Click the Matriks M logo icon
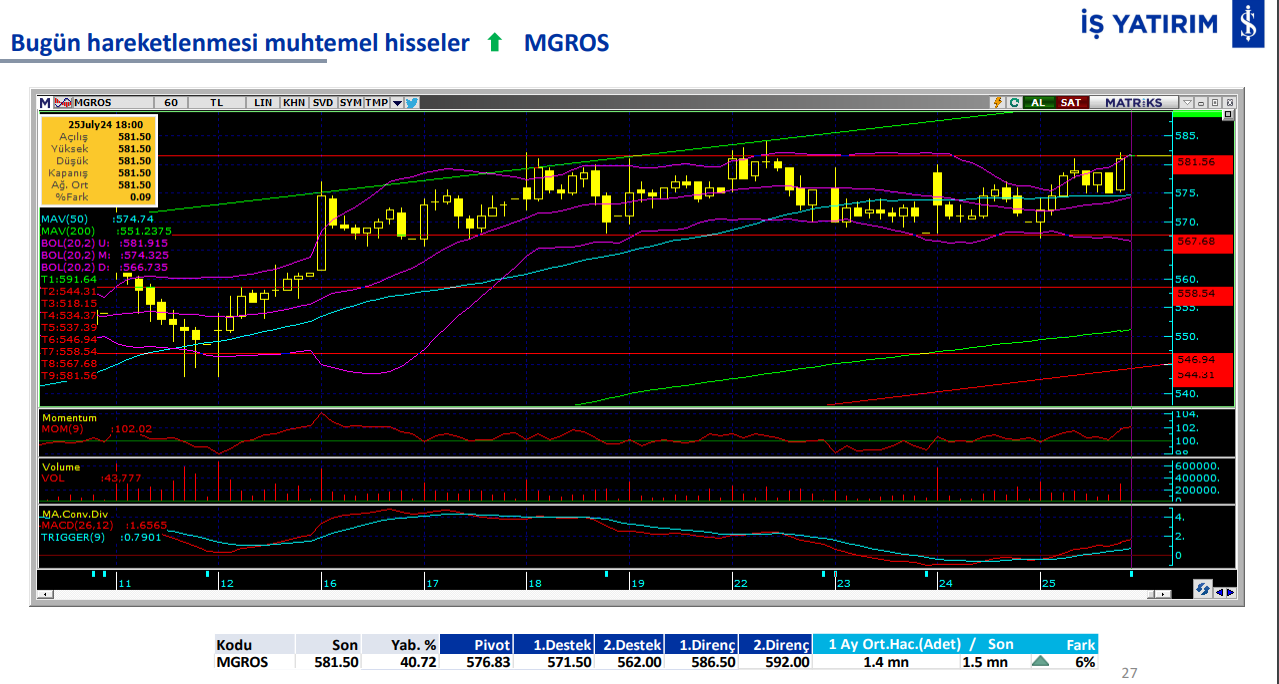 (x=45, y=102)
